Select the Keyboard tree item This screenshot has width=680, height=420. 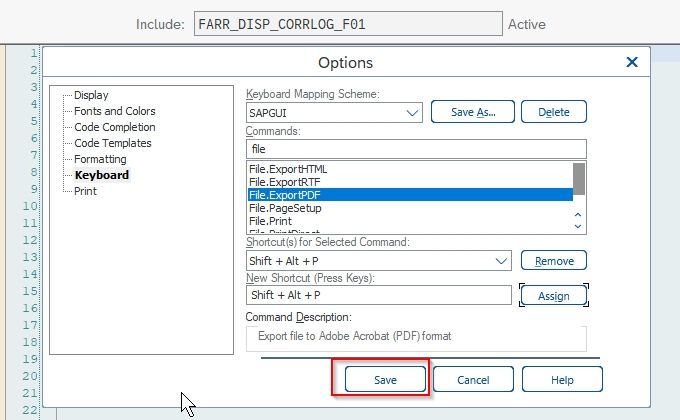[x=102, y=175]
